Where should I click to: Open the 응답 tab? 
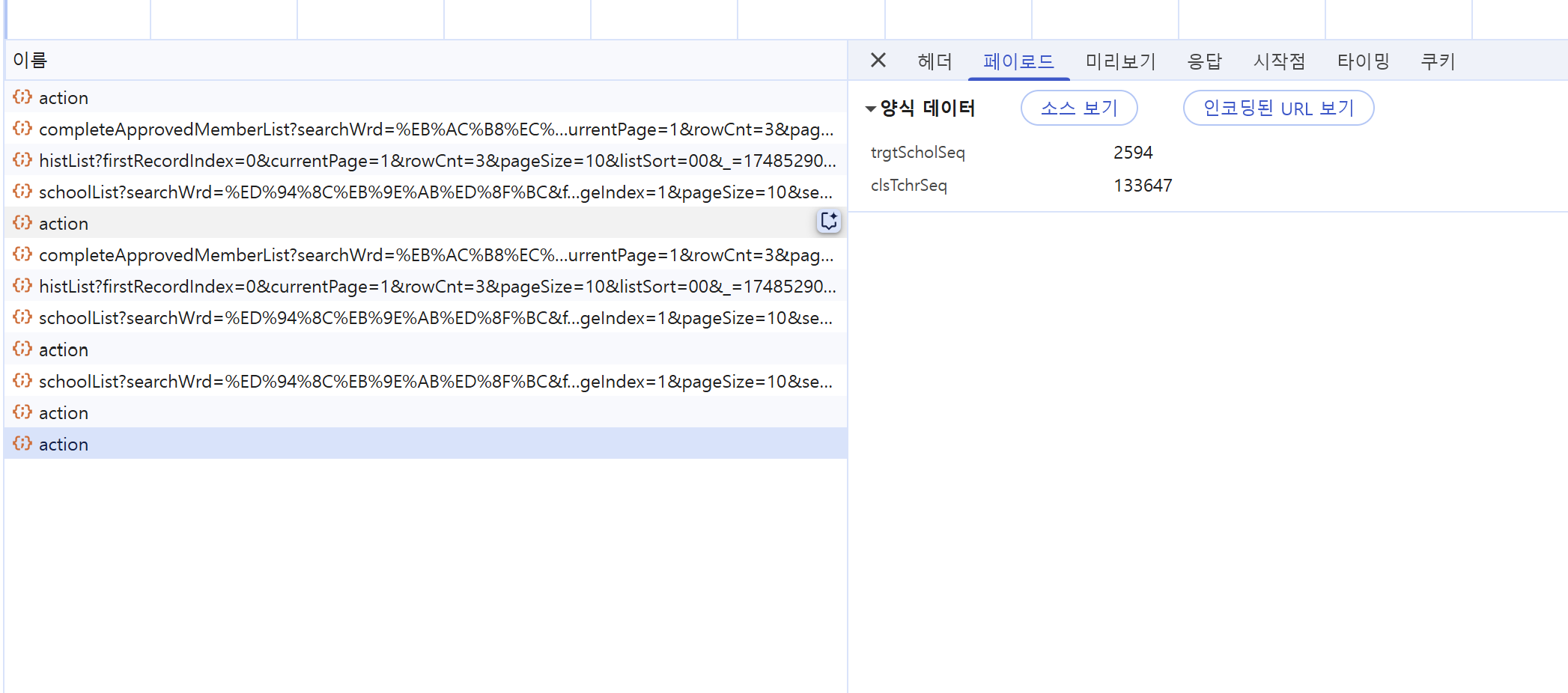tap(1204, 61)
